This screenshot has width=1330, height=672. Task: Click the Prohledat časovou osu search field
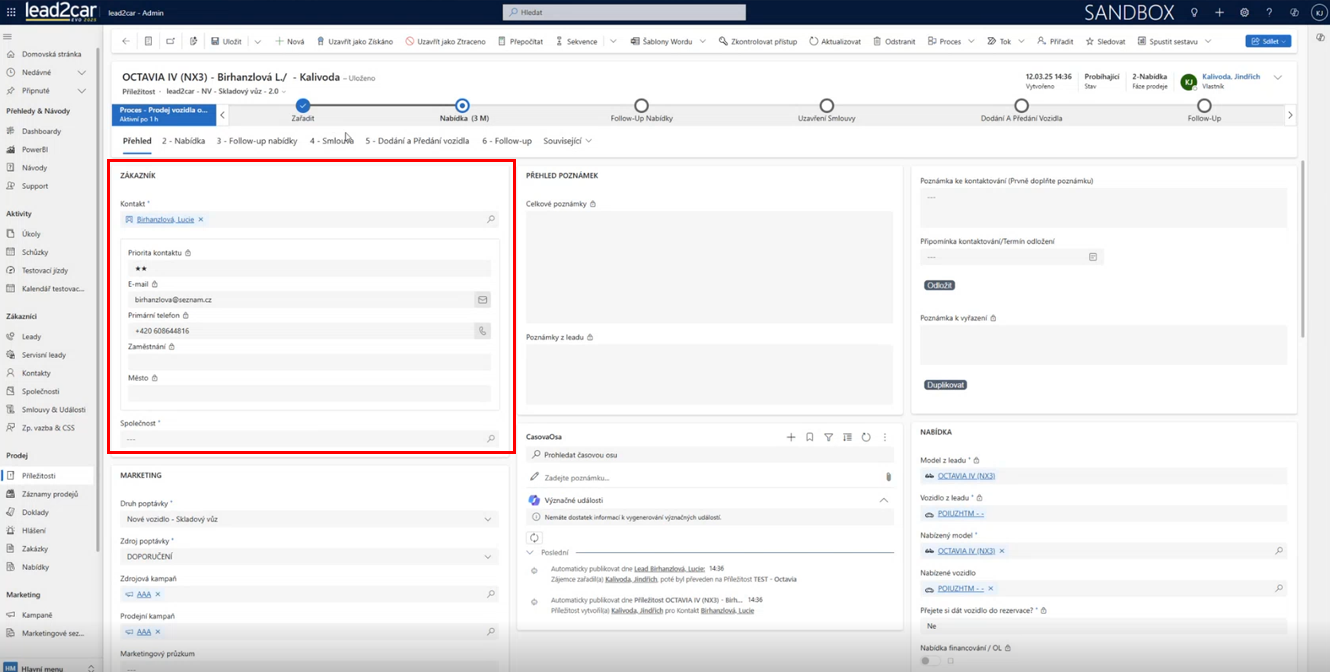click(710, 455)
